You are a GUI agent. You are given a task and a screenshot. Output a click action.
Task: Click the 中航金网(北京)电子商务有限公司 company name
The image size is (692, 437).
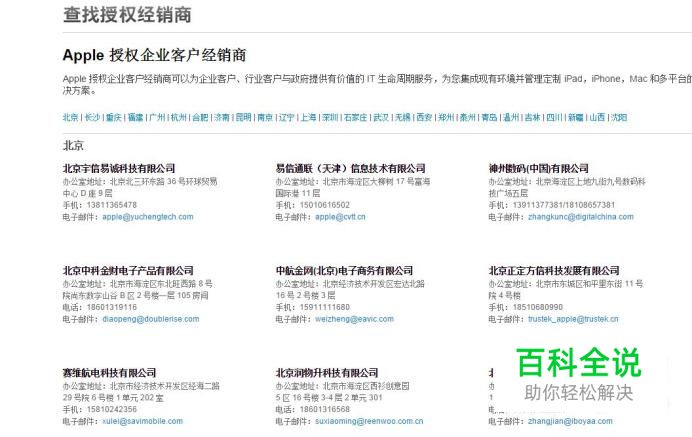pyautogui.click(x=344, y=270)
